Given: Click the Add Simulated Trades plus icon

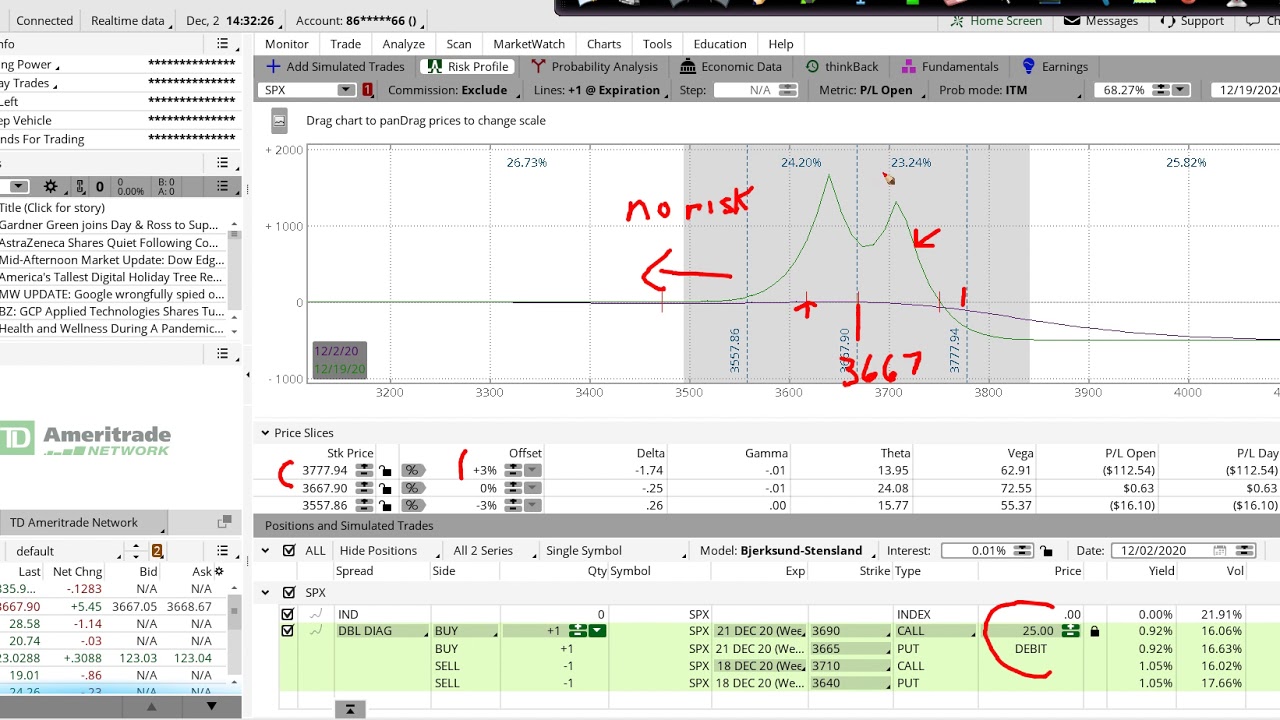Looking at the screenshot, I should pos(273,66).
